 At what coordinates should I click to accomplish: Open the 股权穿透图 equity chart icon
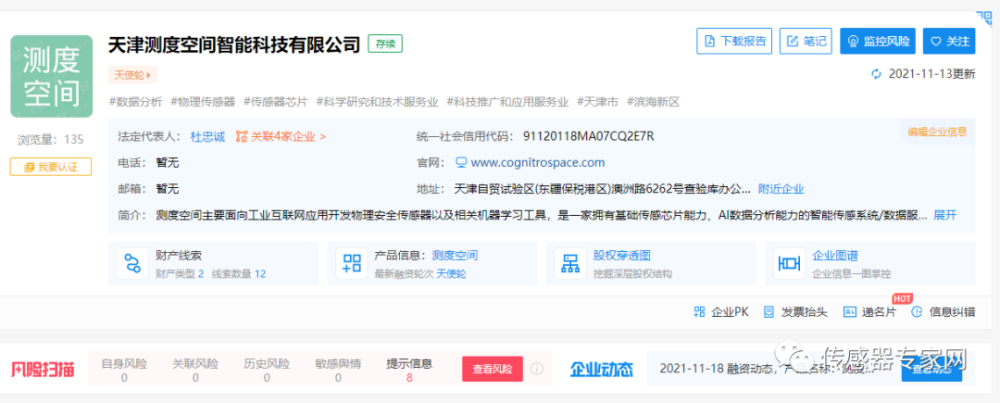[x=572, y=263]
